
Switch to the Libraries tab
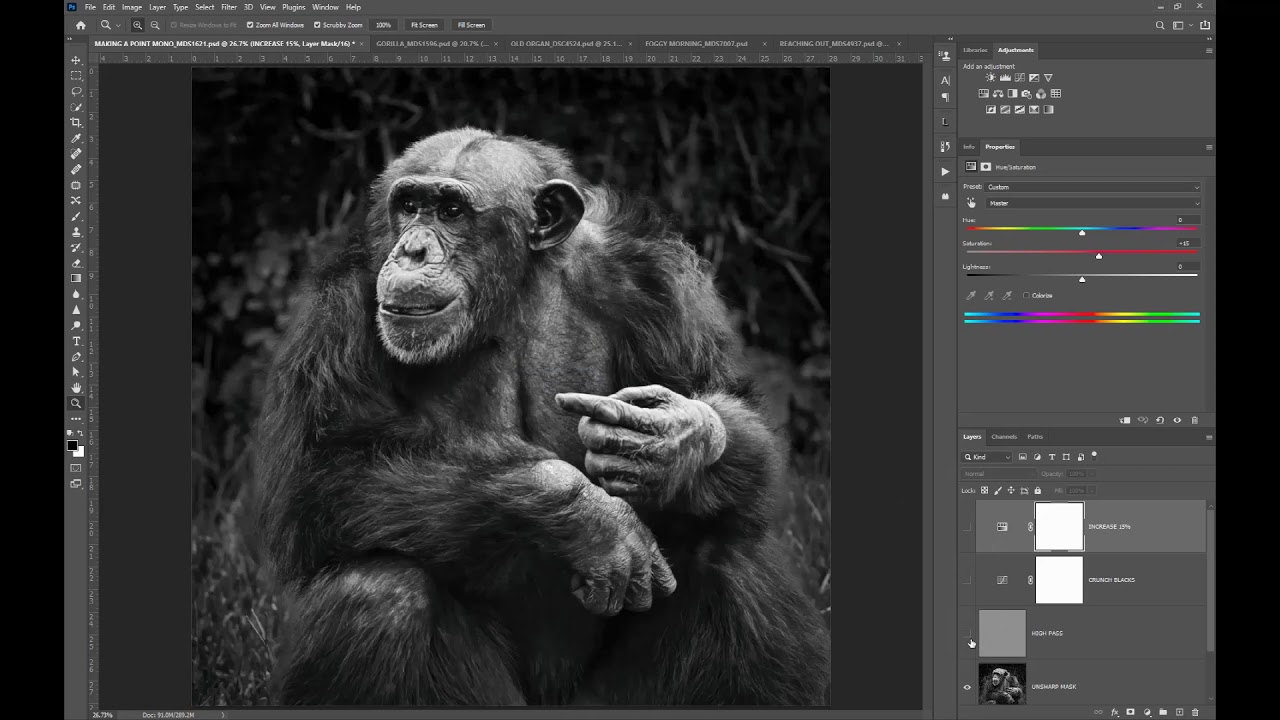point(975,50)
